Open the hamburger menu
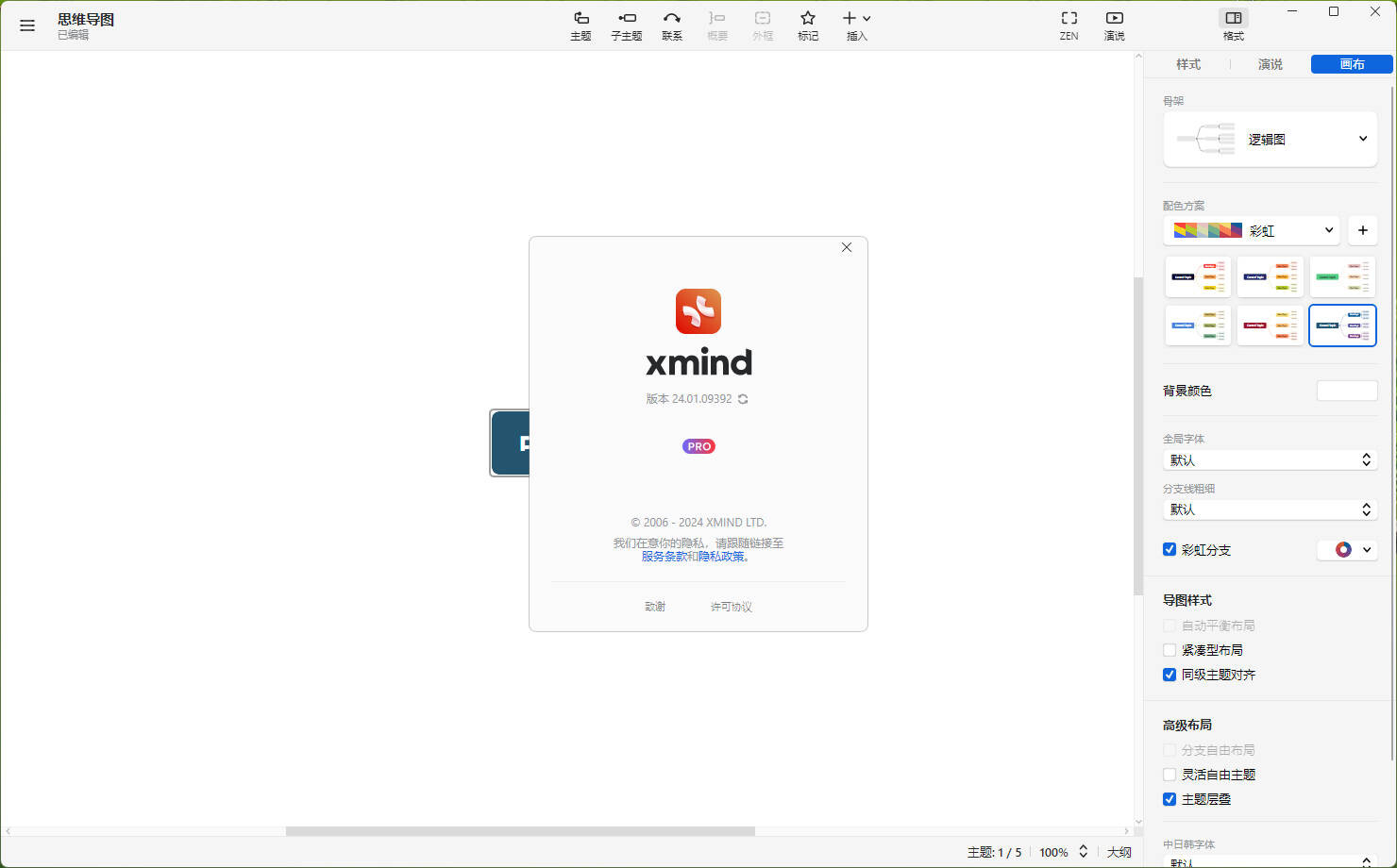Image resolution: width=1397 pixels, height=868 pixels. pyautogui.click(x=27, y=25)
